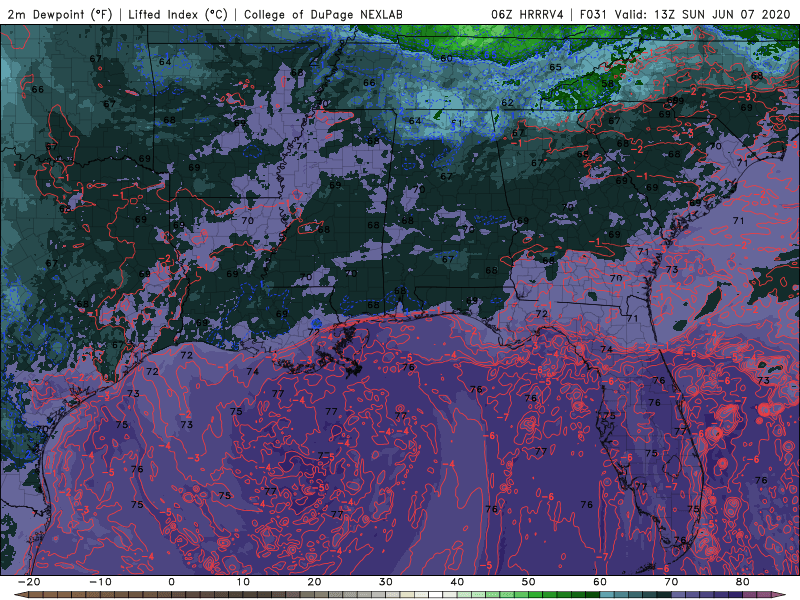Viewport: 800px width, 600px height.
Task: Click the '62' dewpoint value on the map
Action: (507, 103)
